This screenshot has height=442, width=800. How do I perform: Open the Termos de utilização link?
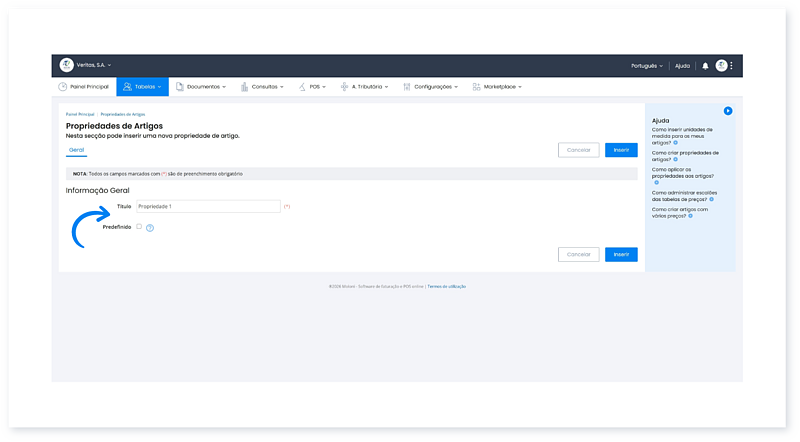pos(446,286)
